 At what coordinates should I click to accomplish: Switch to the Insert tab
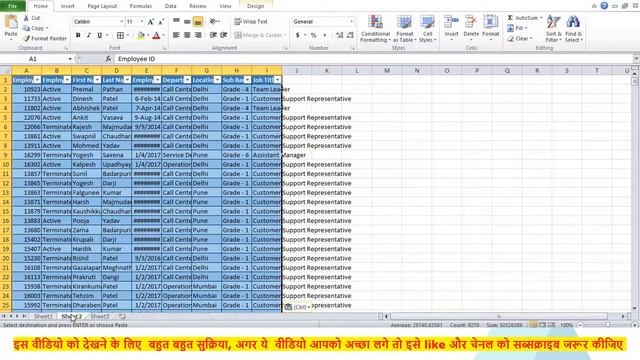[x=67, y=6]
